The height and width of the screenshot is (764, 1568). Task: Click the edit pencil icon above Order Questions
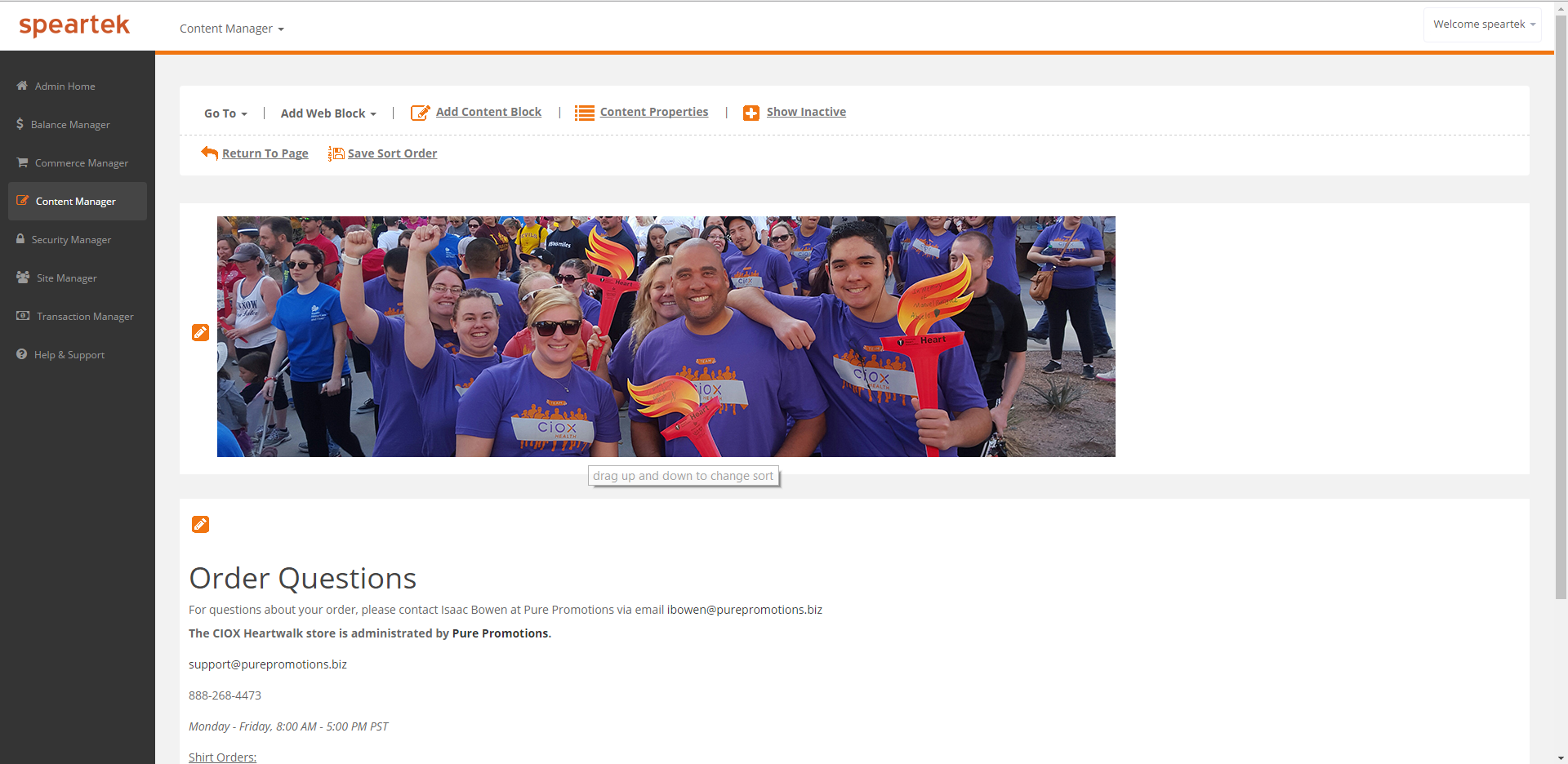(x=200, y=524)
